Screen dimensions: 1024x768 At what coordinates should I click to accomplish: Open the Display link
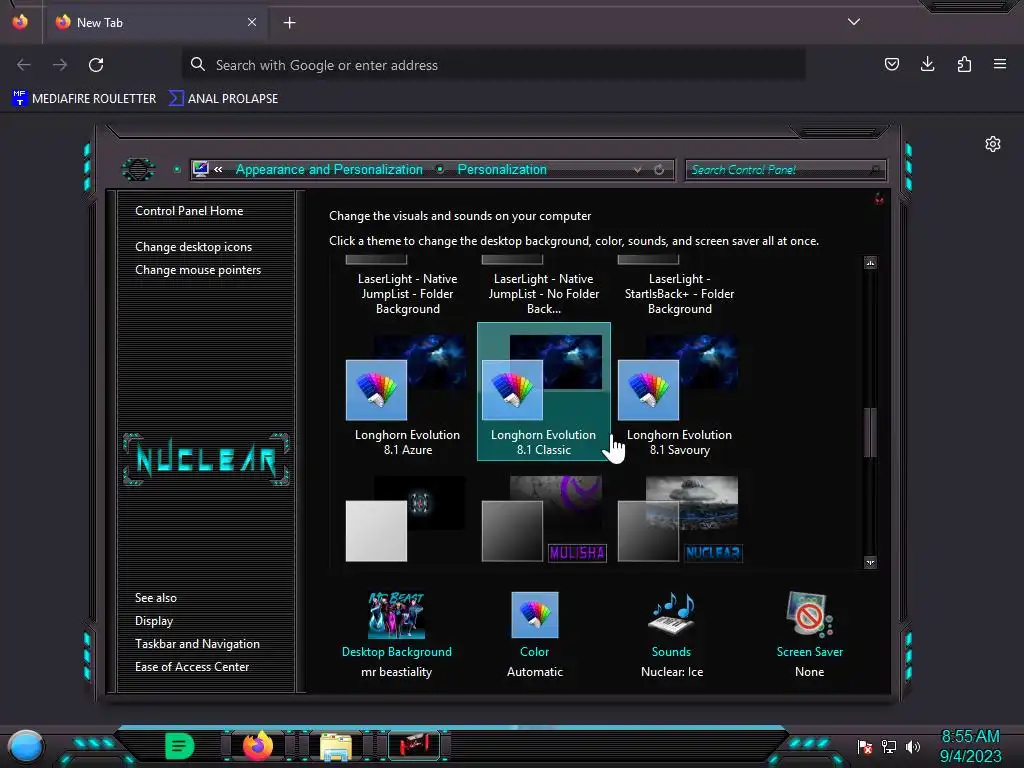[x=153, y=621]
